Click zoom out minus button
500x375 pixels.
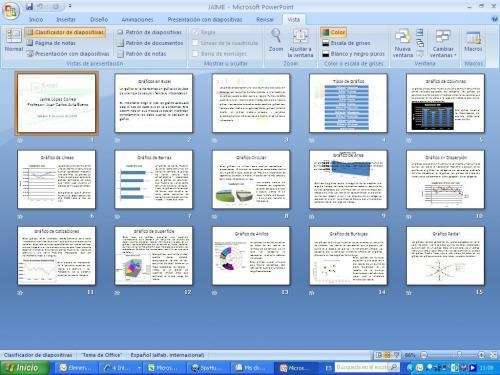pos(423,355)
